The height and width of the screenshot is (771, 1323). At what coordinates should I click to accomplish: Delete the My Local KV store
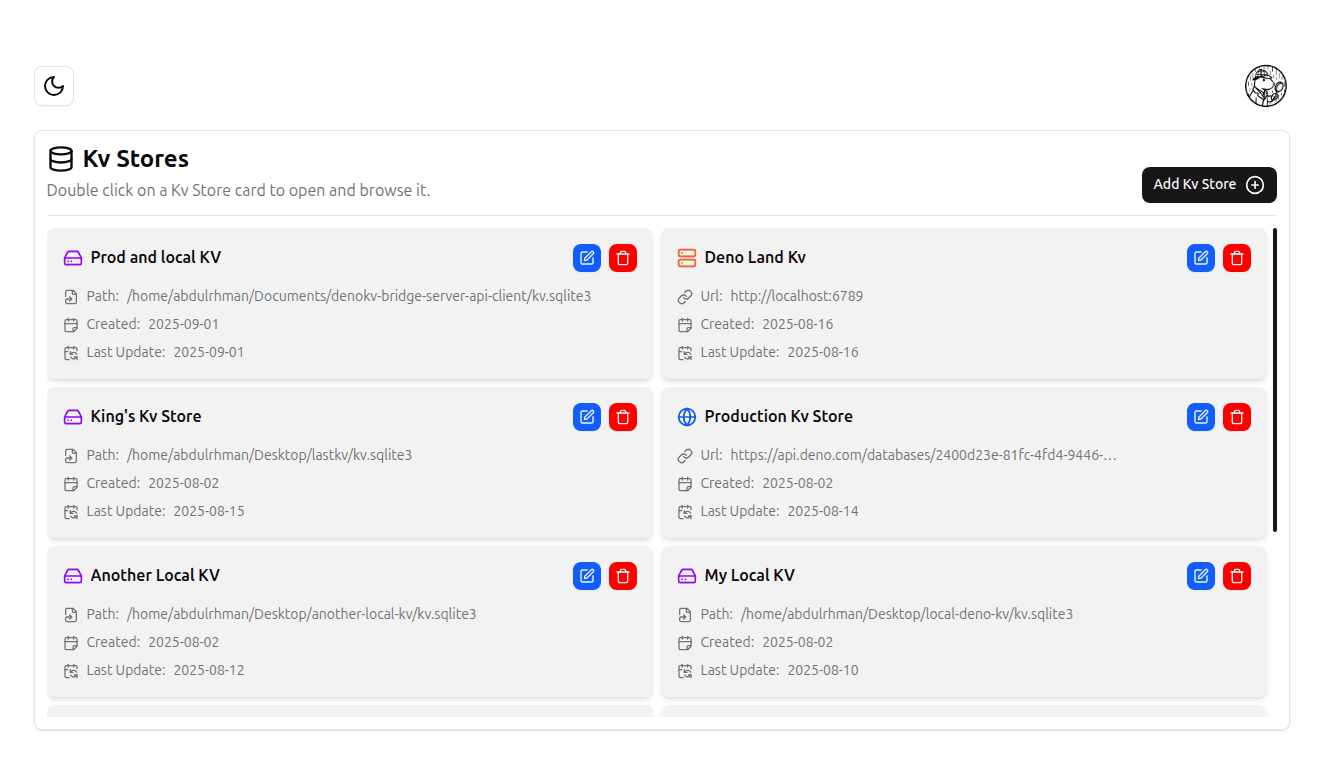click(1237, 576)
